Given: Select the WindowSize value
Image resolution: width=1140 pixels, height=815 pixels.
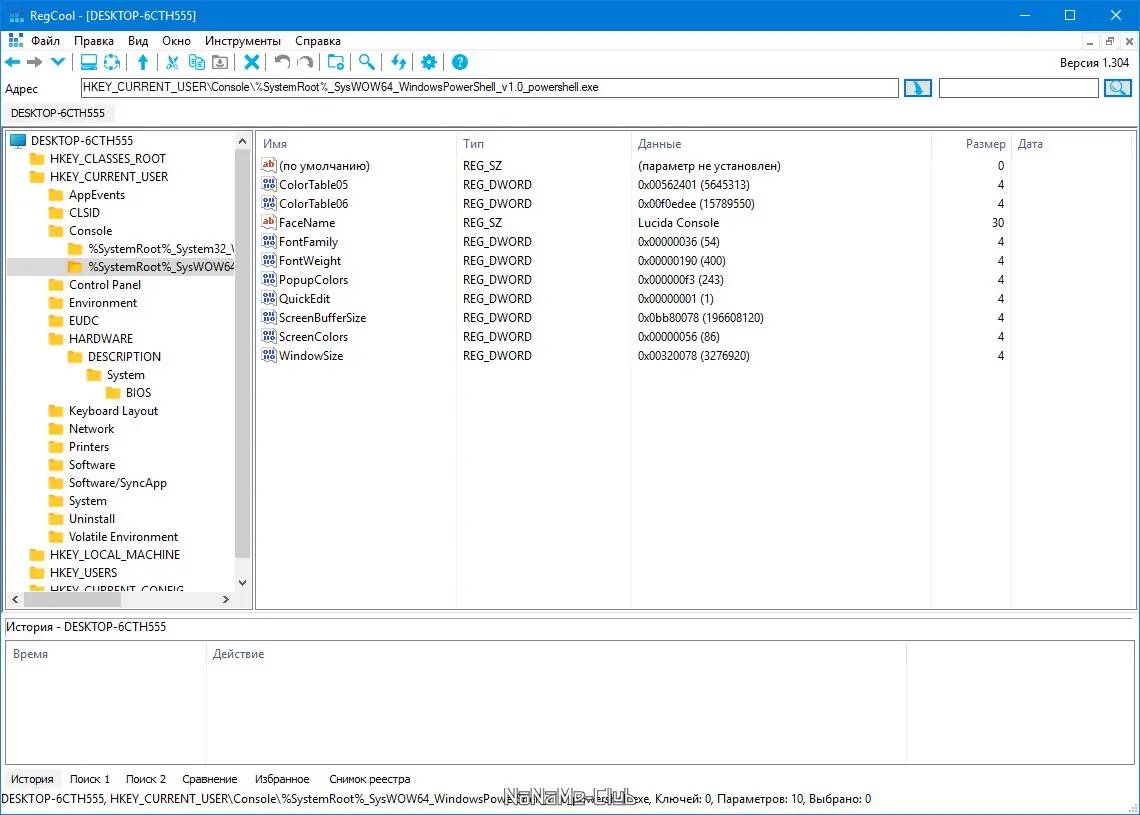Looking at the screenshot, I should (x=310, y=356).
